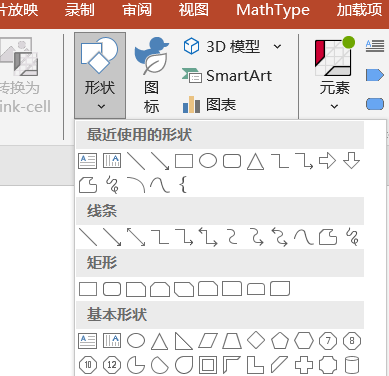Click the 图表 chart button
This screenshot has height=376, width=389.
pos(209,105)
